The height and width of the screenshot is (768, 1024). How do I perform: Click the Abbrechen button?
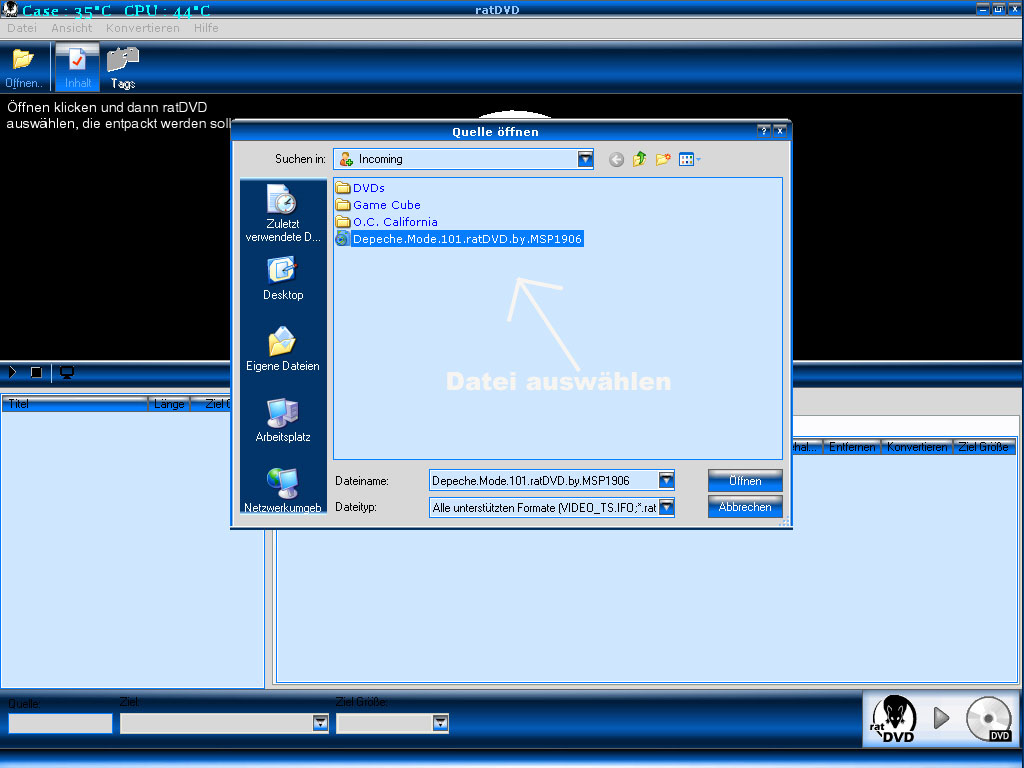(745, 507)
